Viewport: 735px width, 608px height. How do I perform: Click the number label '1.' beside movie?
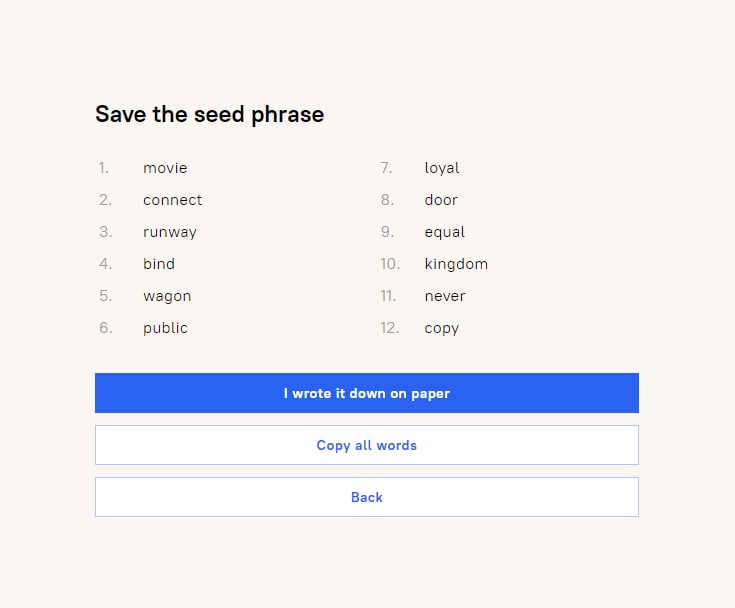(x=104, y=168)
